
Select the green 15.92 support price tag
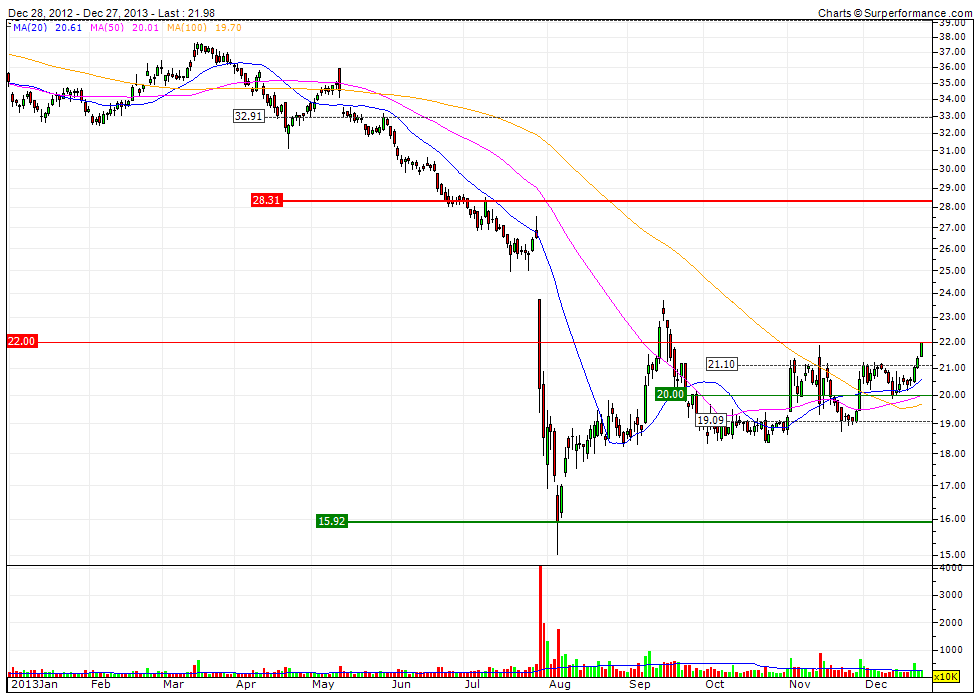point(332,521)
